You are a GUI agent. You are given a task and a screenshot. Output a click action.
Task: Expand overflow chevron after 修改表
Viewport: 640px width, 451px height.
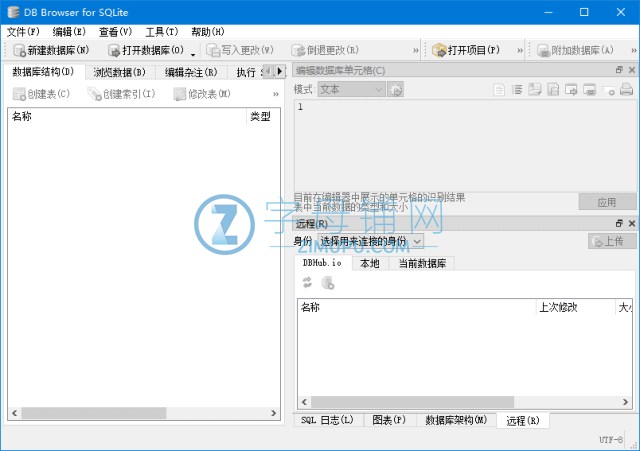(x=276, y=94)
